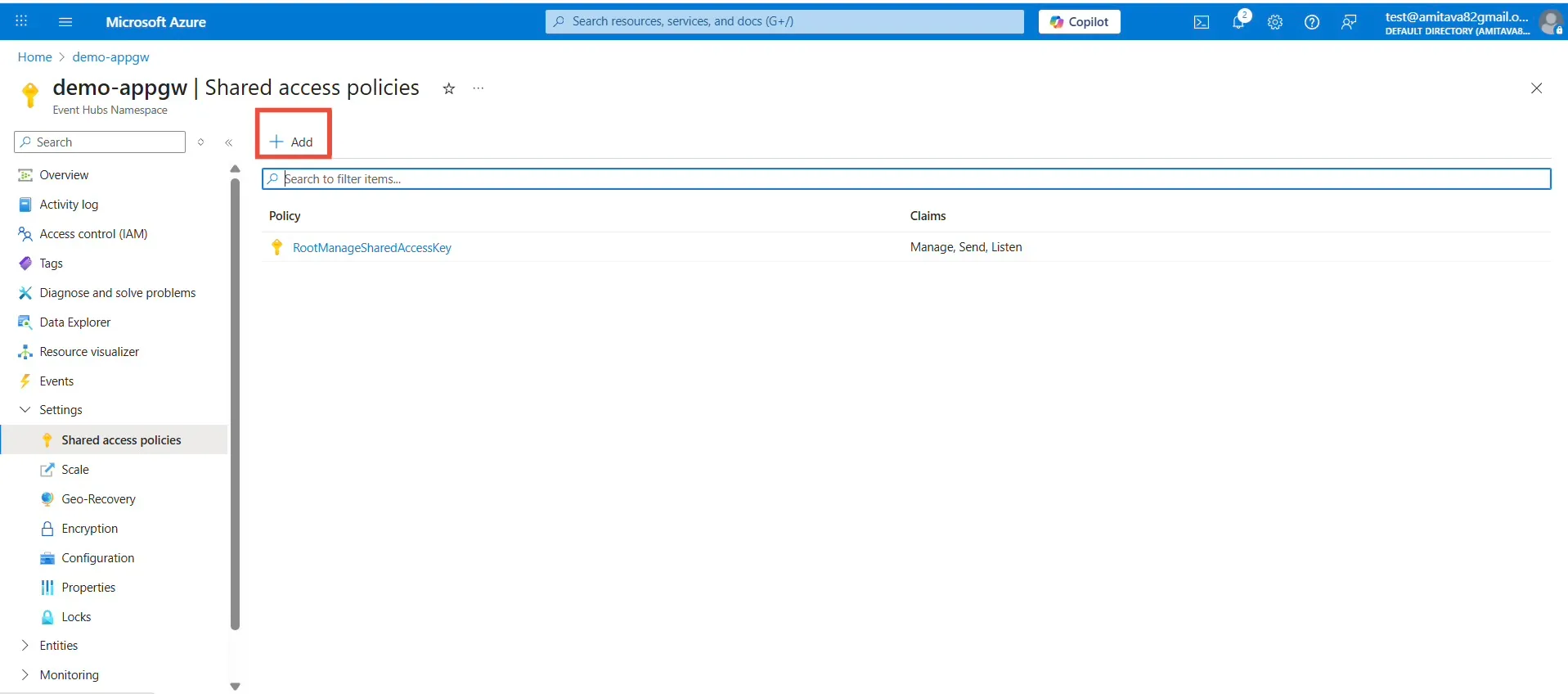Click the Geo-Recovery globe icon
The image size is (1568, 694).
47,499
